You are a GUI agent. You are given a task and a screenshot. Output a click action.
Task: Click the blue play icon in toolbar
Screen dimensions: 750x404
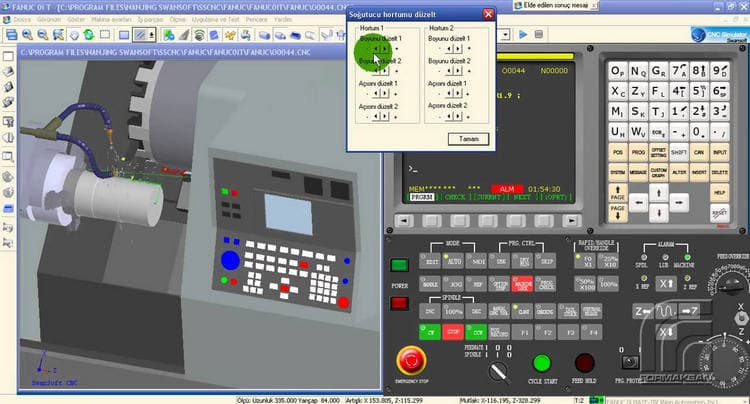pos(523,34)
